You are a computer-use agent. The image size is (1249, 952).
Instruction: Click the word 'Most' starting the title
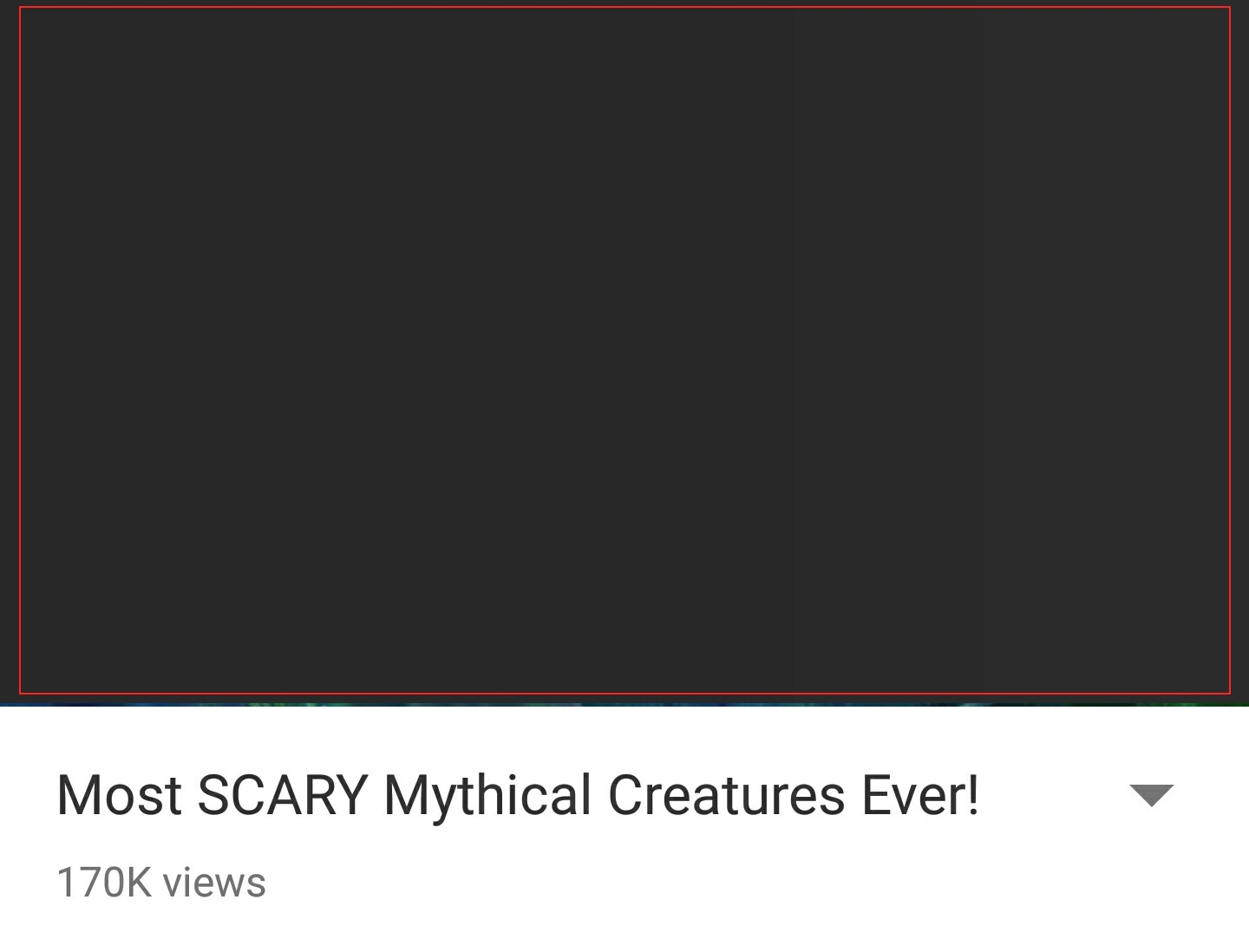pyautogui.click(x=120, y=795)
